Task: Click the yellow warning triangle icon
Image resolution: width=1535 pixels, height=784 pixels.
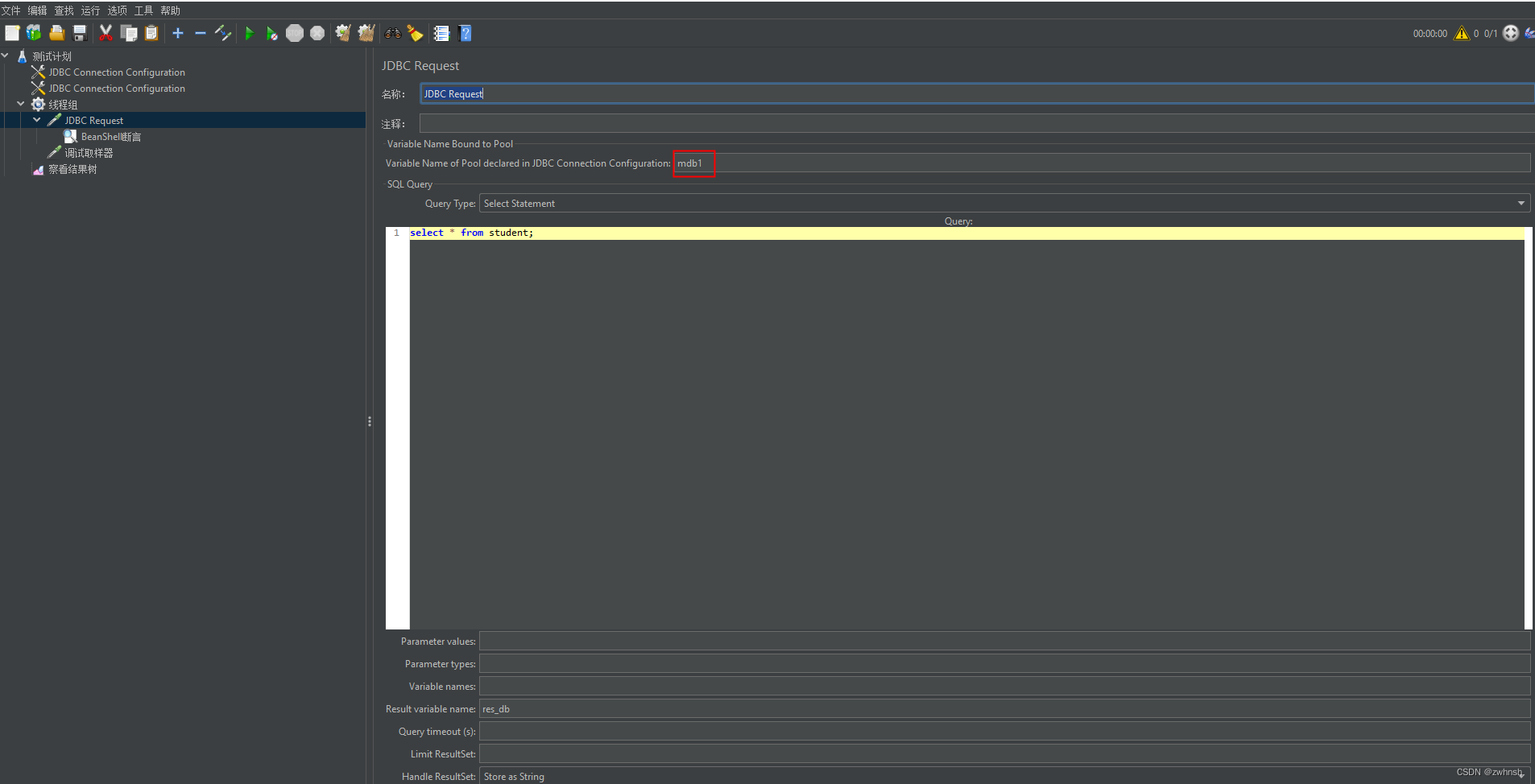Action: tap(1461, 33)
